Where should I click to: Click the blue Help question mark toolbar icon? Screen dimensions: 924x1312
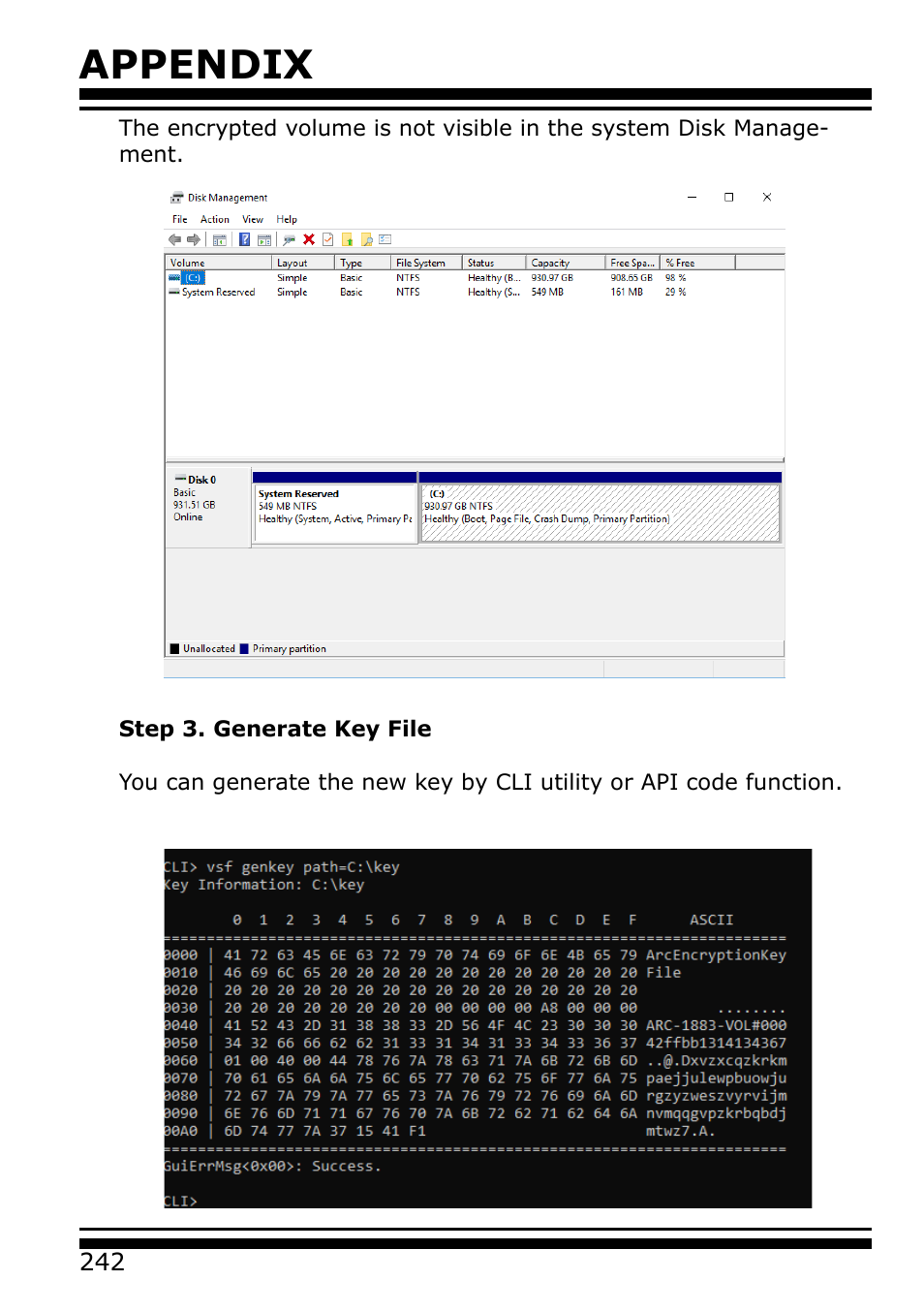pyautogui.click(x=245, y=239)
